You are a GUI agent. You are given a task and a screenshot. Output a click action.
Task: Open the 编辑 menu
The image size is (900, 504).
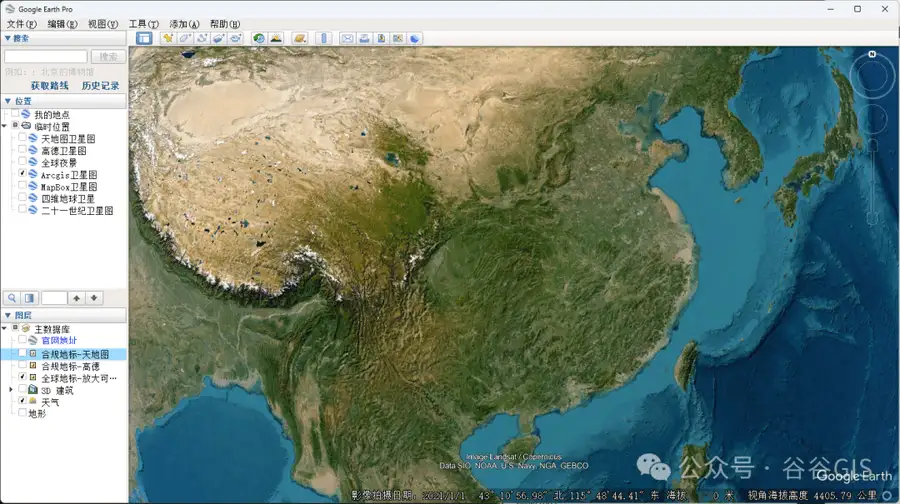click(62, 24)
